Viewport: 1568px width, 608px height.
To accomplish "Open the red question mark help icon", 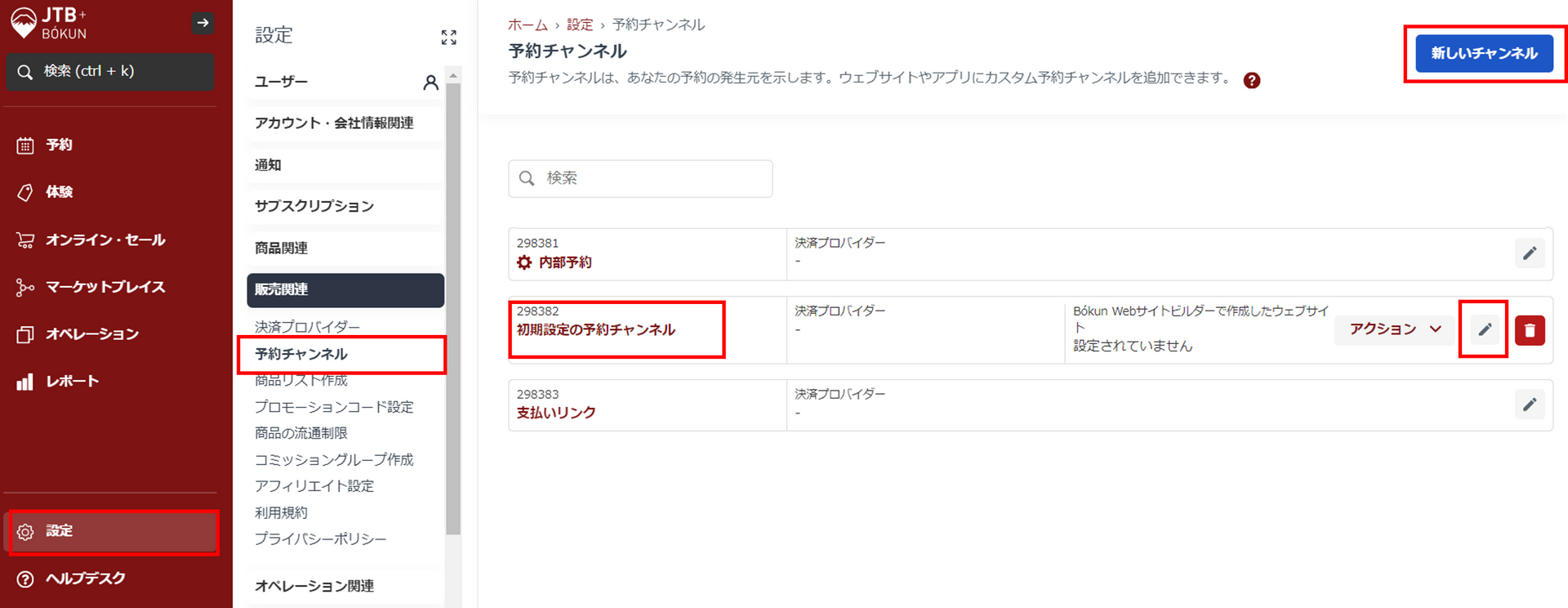I will coord(1251,80).
